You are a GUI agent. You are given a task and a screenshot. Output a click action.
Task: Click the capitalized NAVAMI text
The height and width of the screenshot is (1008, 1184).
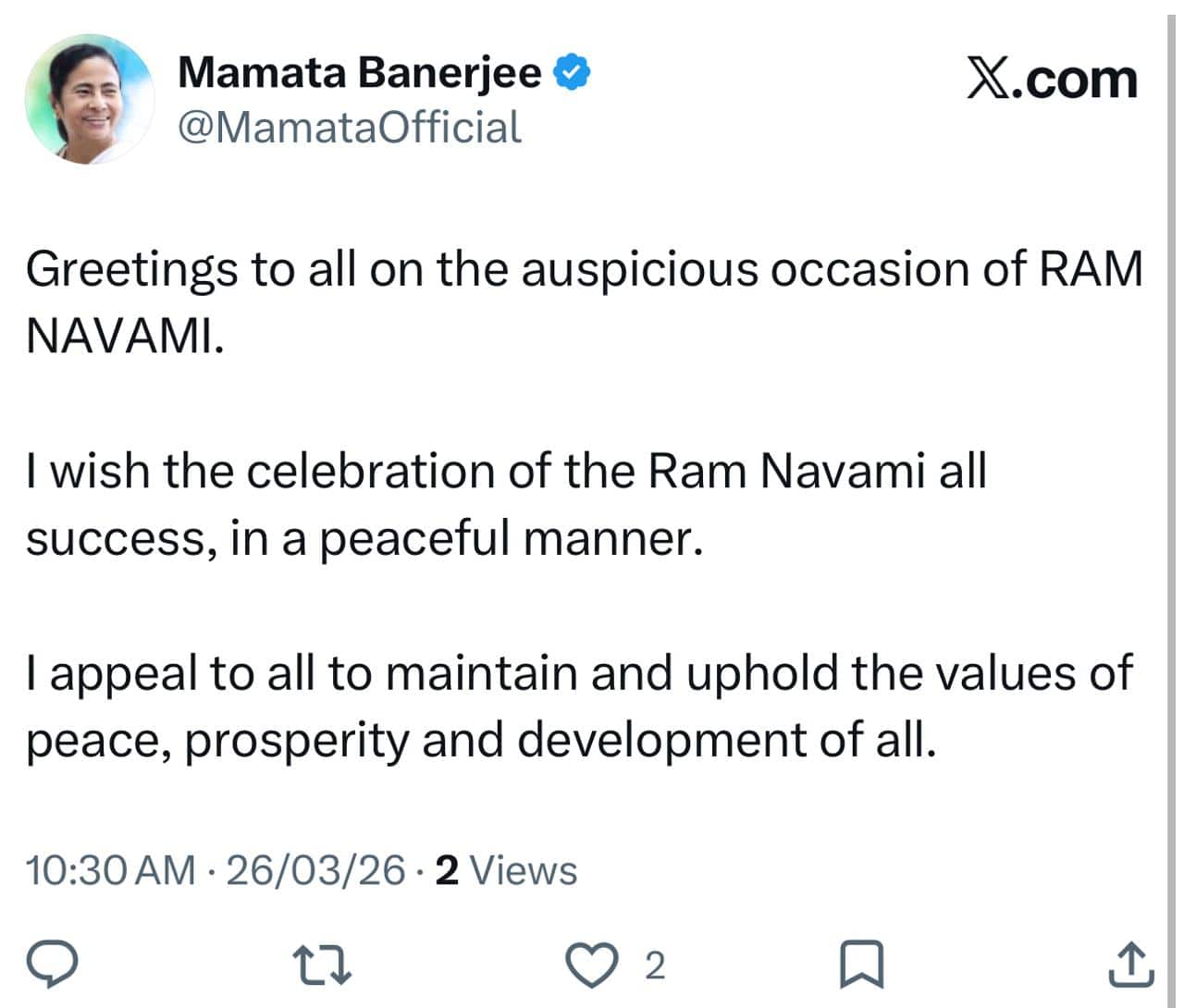[124, 338]
